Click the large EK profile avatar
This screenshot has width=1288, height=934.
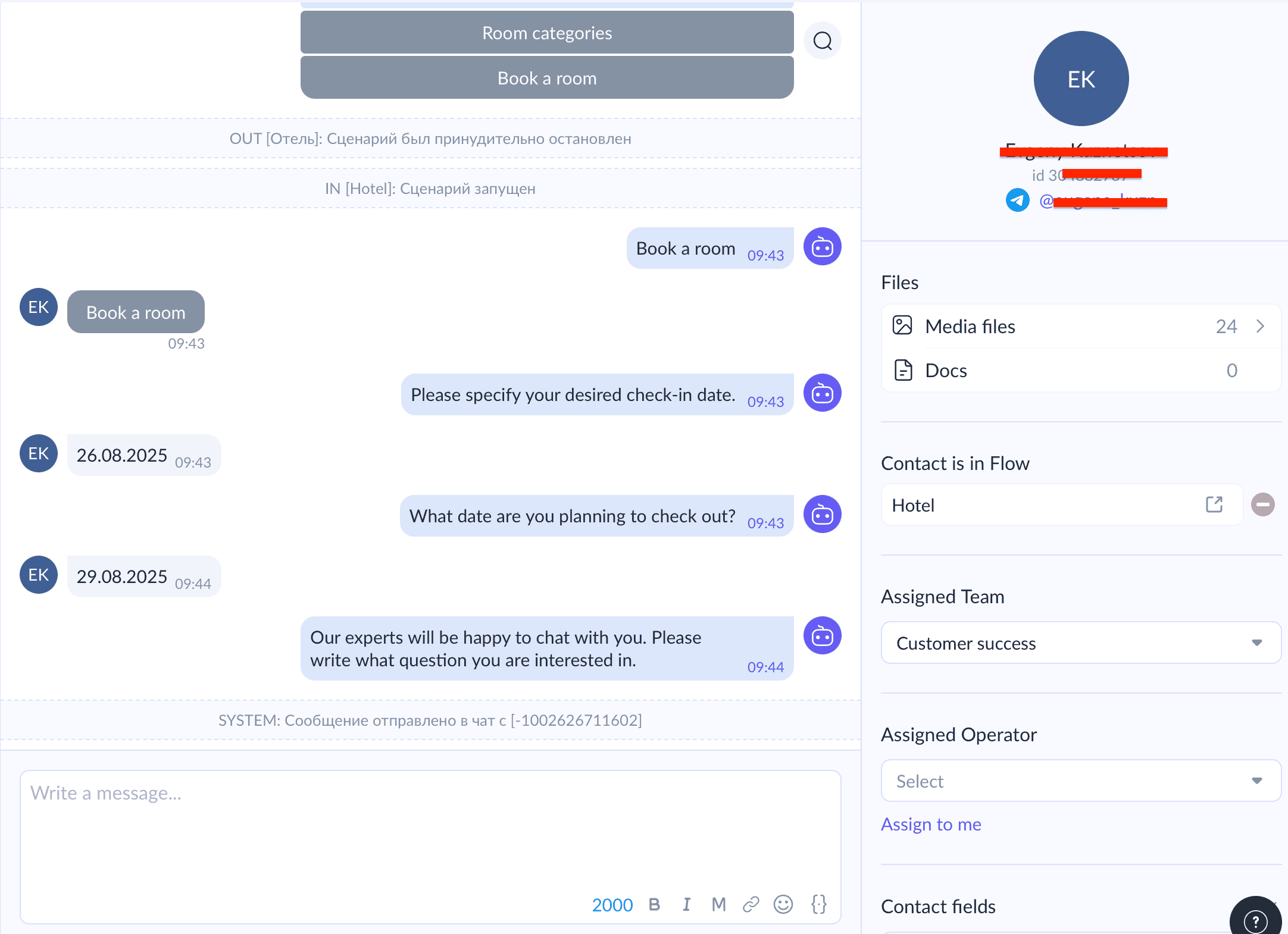(1081, 79)
